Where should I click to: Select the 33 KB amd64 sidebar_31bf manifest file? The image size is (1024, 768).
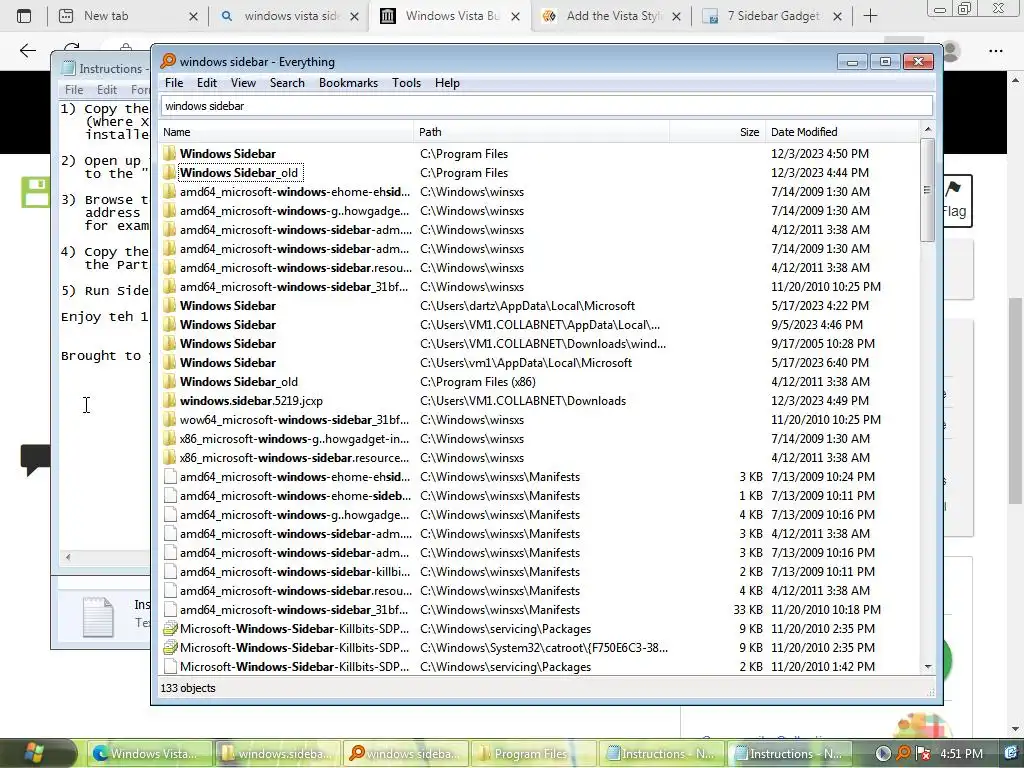coord(539,609)
